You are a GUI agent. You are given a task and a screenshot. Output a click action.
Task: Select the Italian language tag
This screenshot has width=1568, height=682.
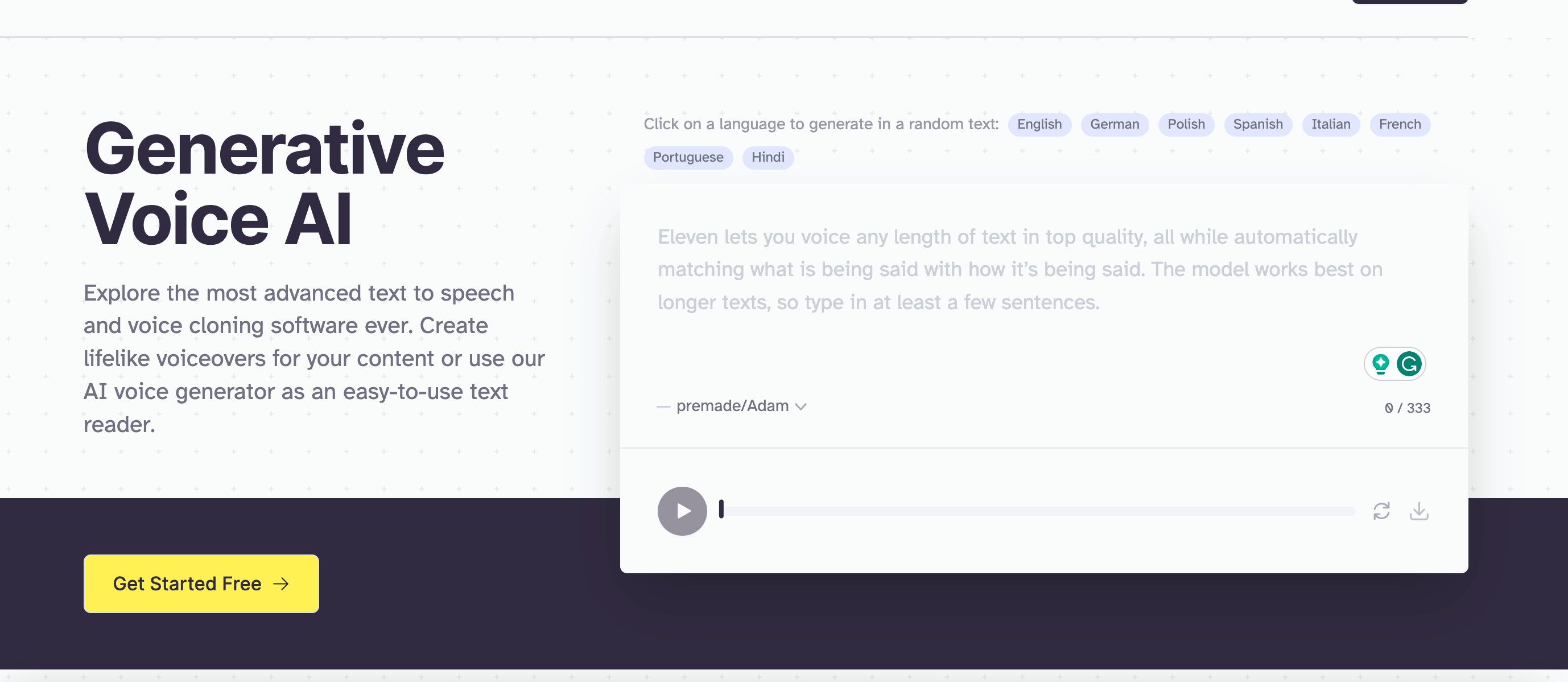[x=1330, y=124]
